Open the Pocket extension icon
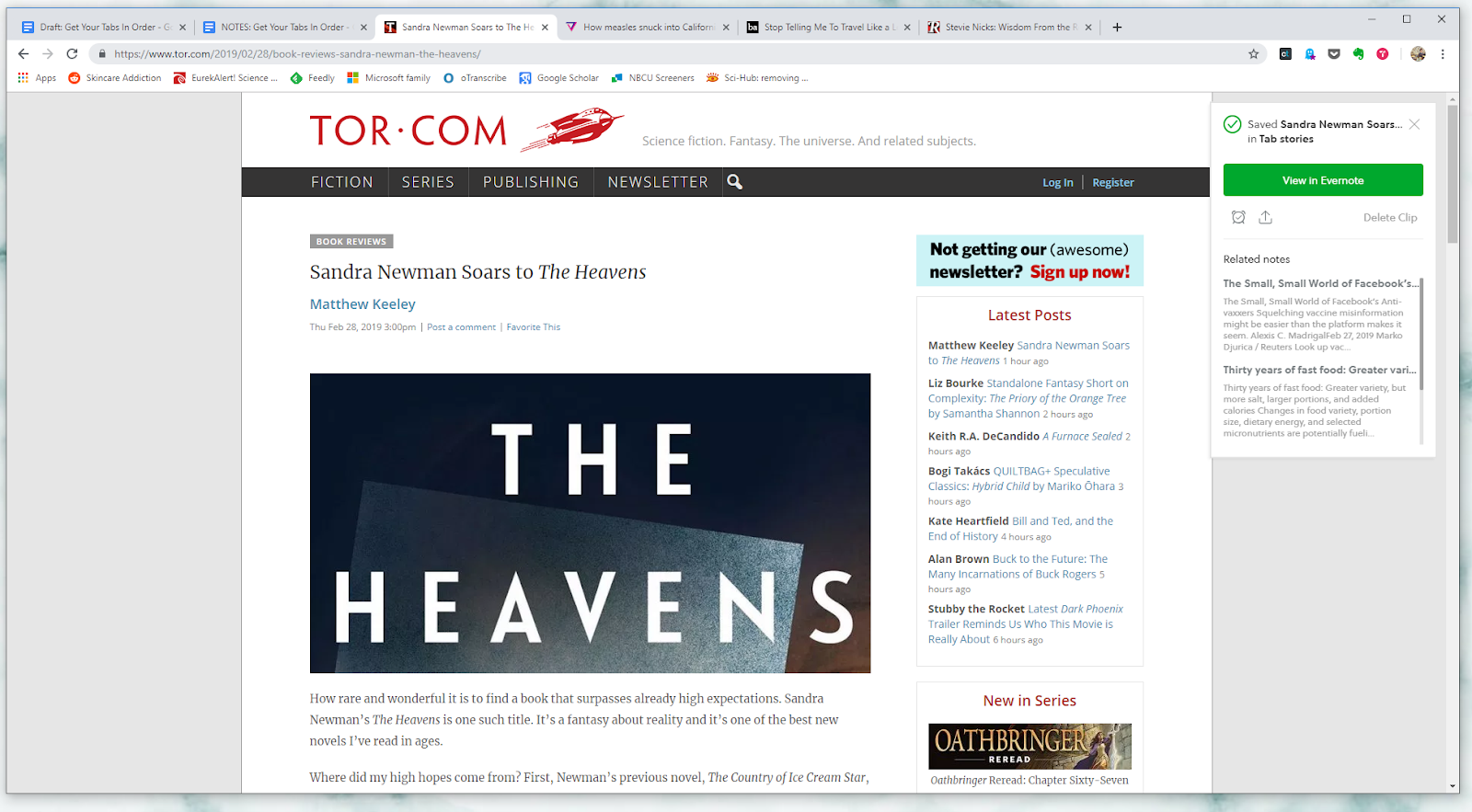Image resolution: width=1472 pixels, height=812 pixels. point(1334,54)
